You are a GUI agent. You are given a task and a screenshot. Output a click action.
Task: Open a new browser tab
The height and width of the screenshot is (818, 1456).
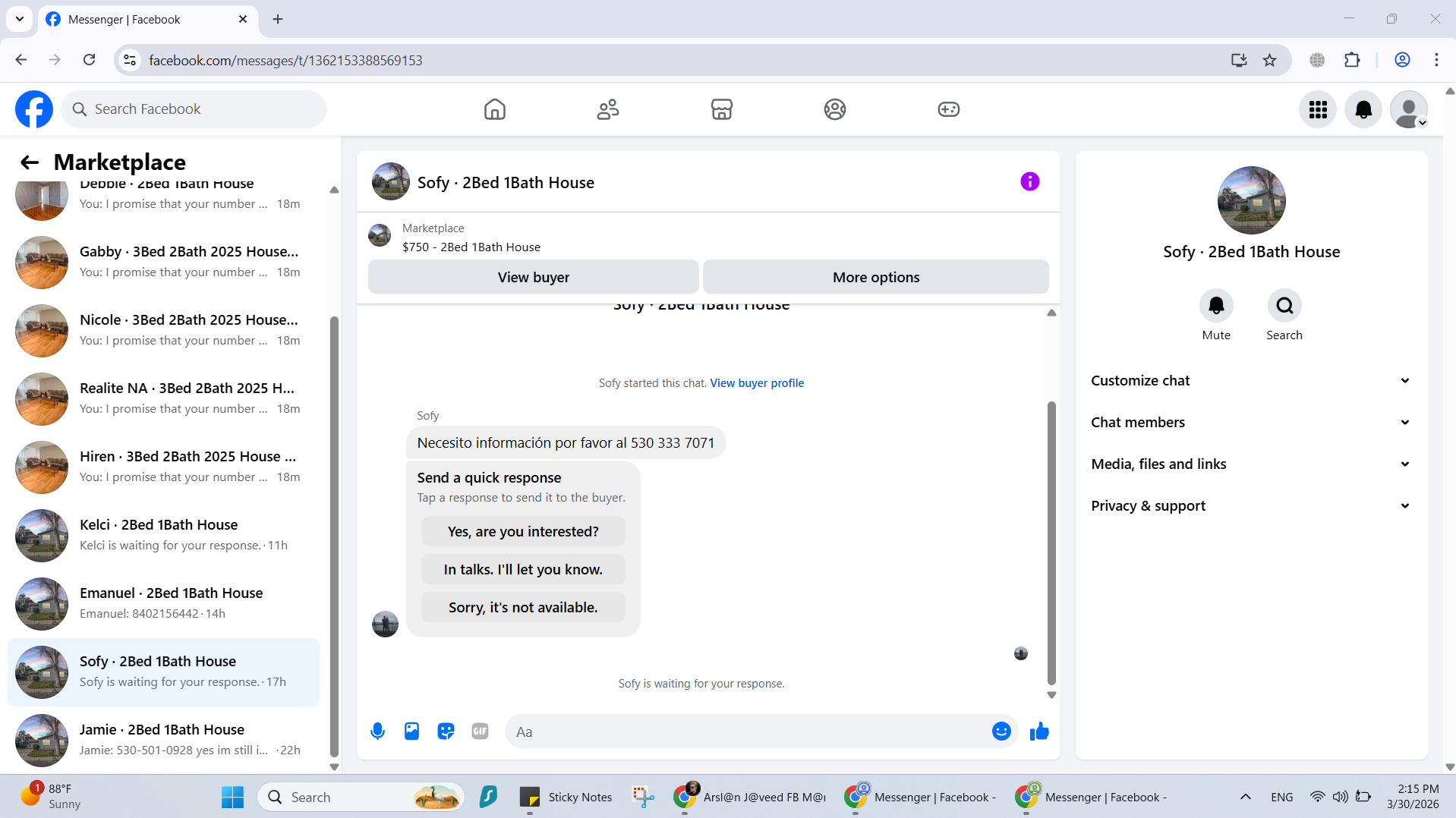coord(278,19)
